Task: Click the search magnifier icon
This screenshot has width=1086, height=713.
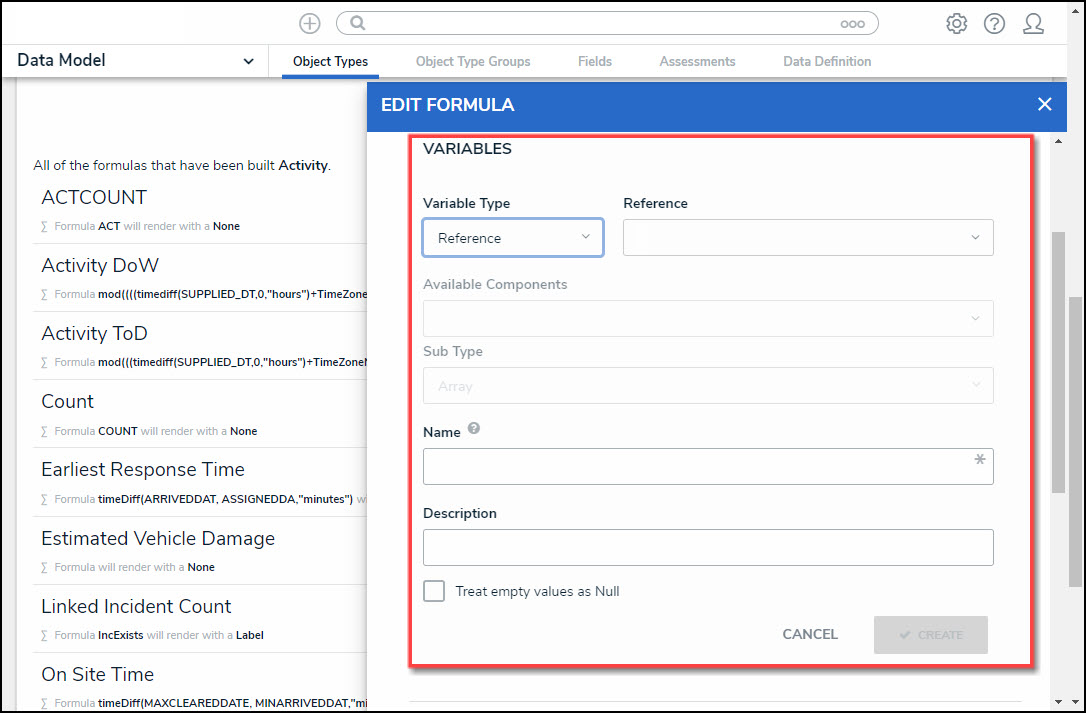Action: tap(358, 23)
